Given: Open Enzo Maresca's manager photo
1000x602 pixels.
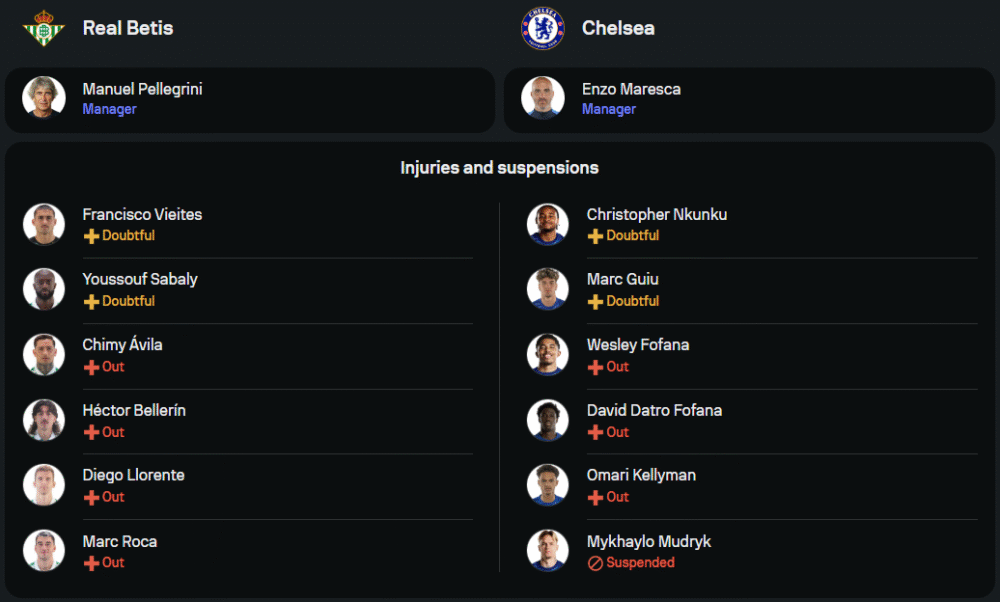Looking at the screenshot, I should [x=543, y=98].
